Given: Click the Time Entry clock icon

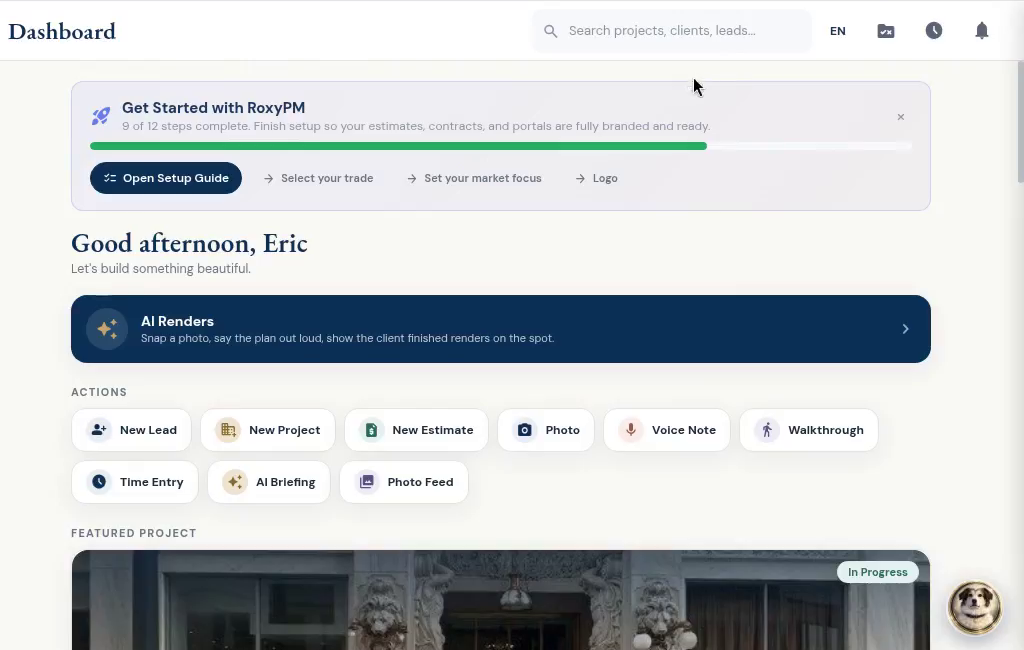Looking at the screenshot, I should [x=99, y=482].
